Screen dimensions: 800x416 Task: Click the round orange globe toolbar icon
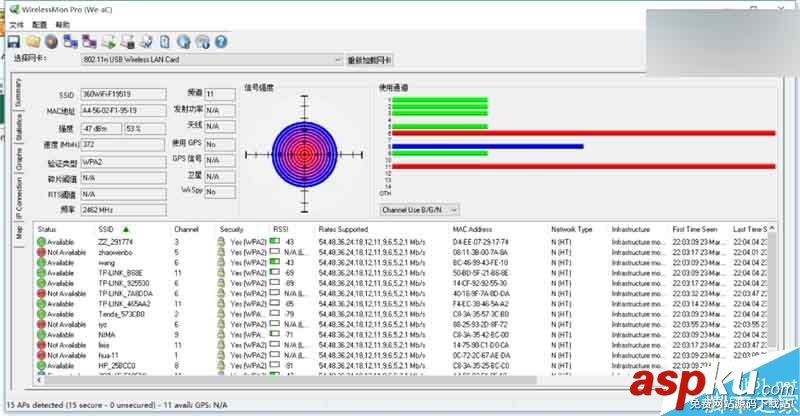click(x=52, y=41)
